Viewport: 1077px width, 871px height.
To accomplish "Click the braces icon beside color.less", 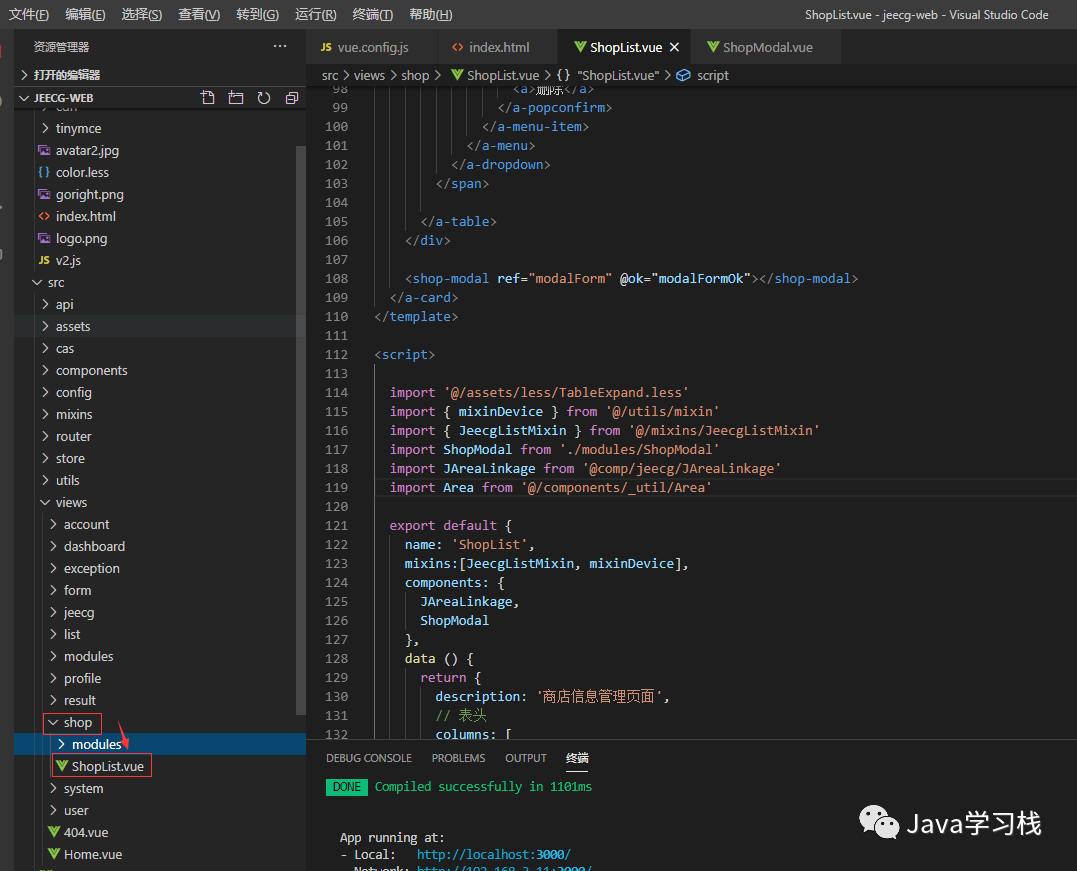I will 44,172.
